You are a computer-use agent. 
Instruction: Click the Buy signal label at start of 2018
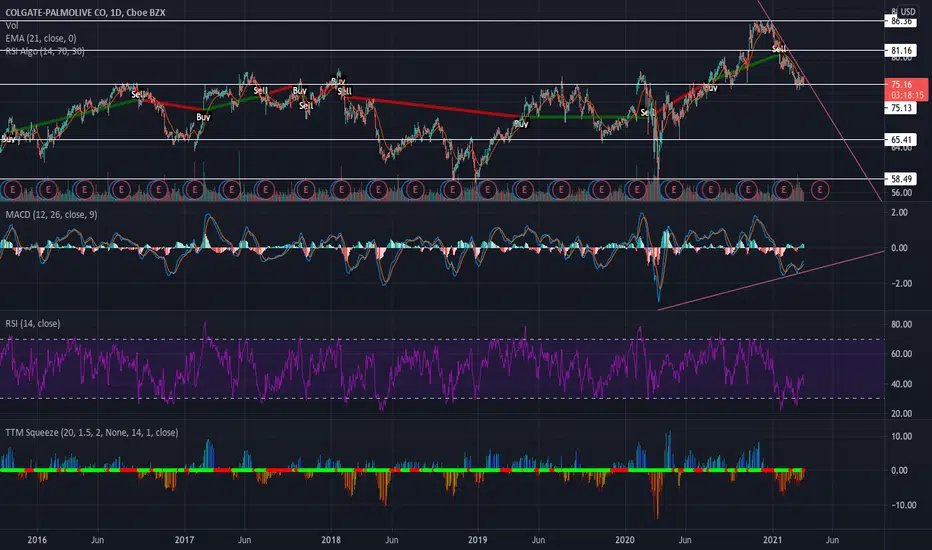pos(338,81)
